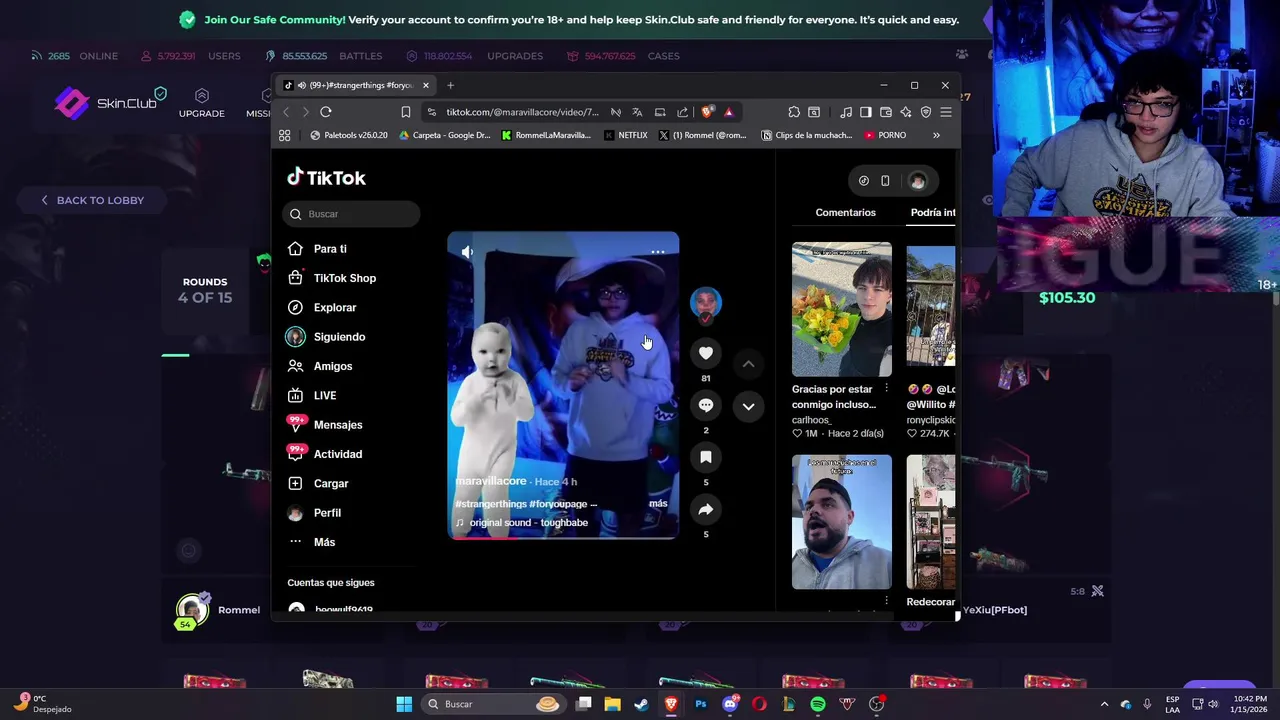Click BACK TO LOBBY on Skin.Club
1280x720 pixels.
tap(92, 200)
